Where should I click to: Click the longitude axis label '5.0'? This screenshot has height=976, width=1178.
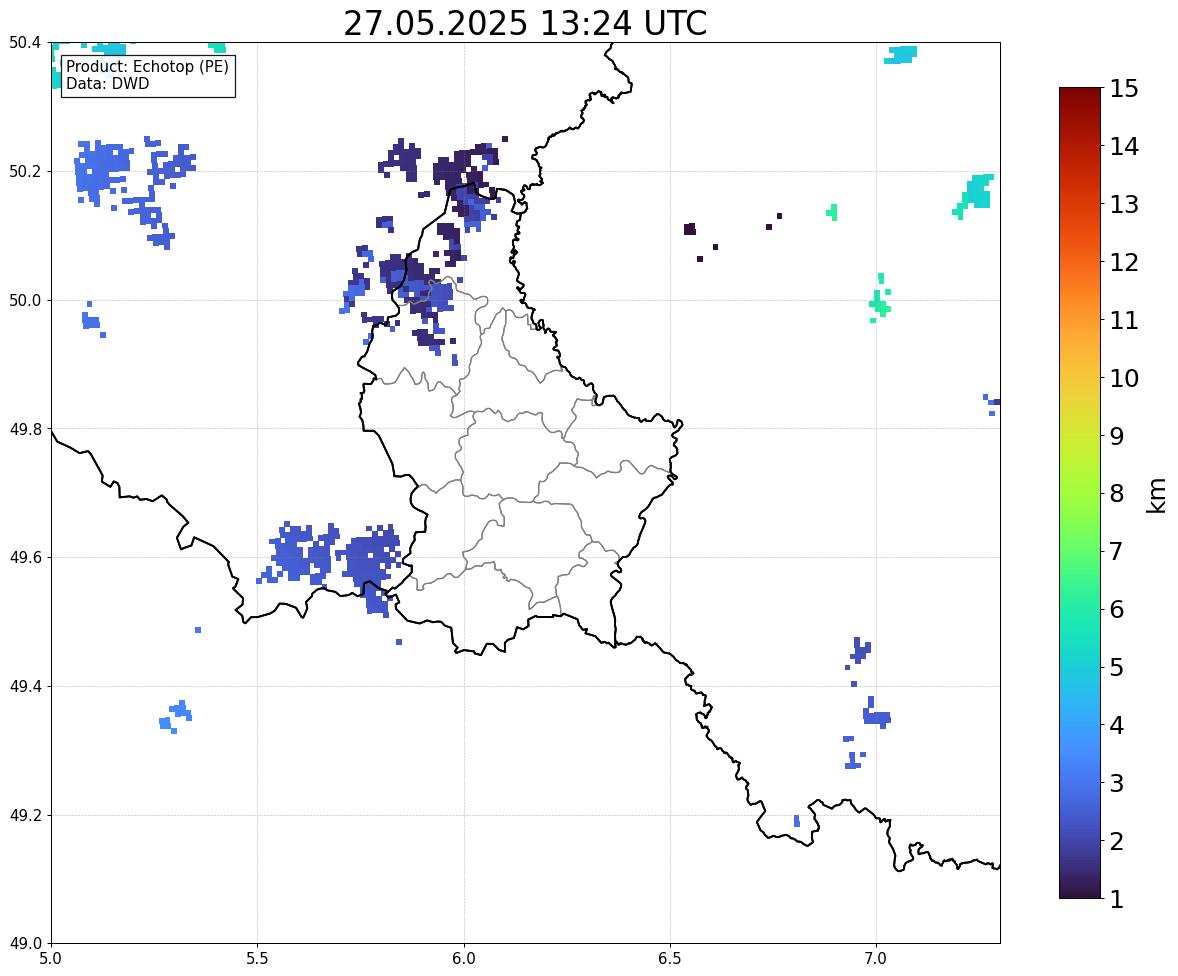point(51,959)
